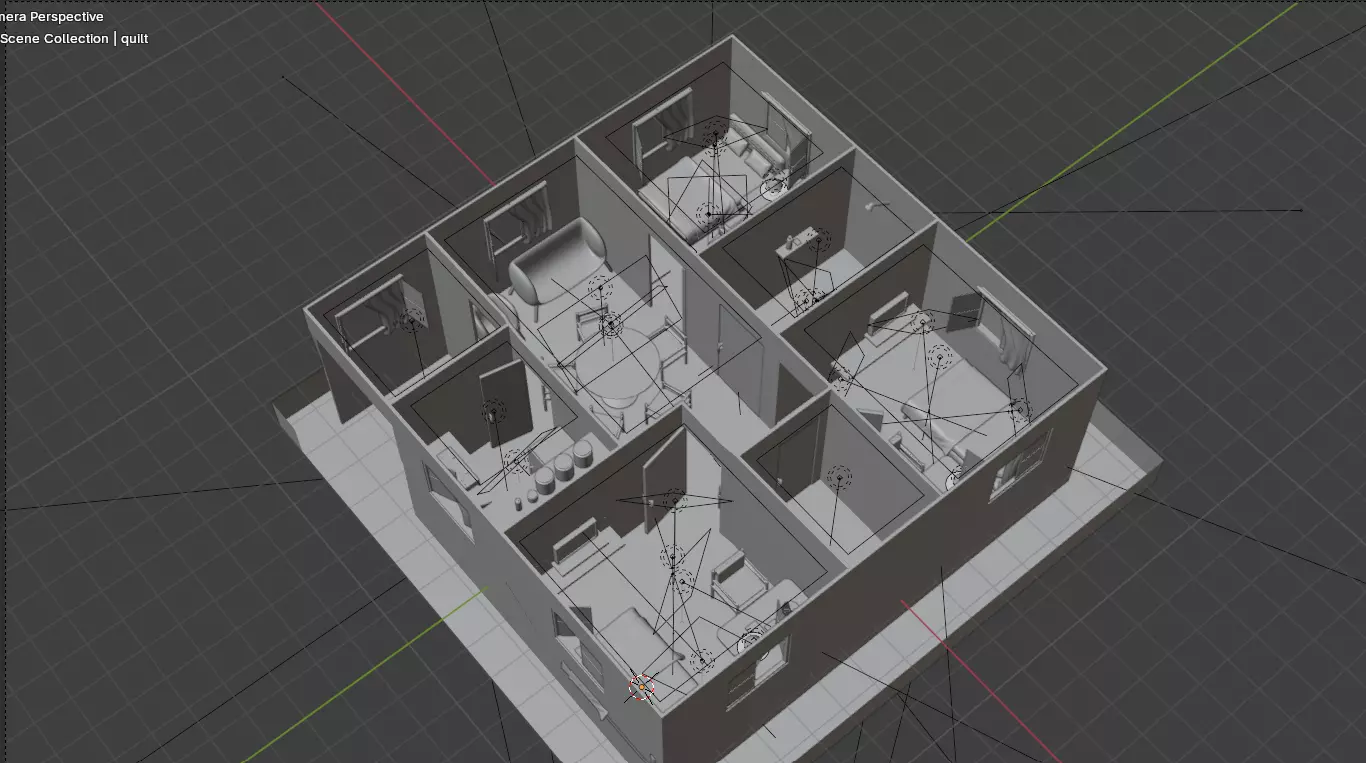Select the light icon in the narrow leftmost room
Viewport: 1366px width, 763px height.
point(412,319)
